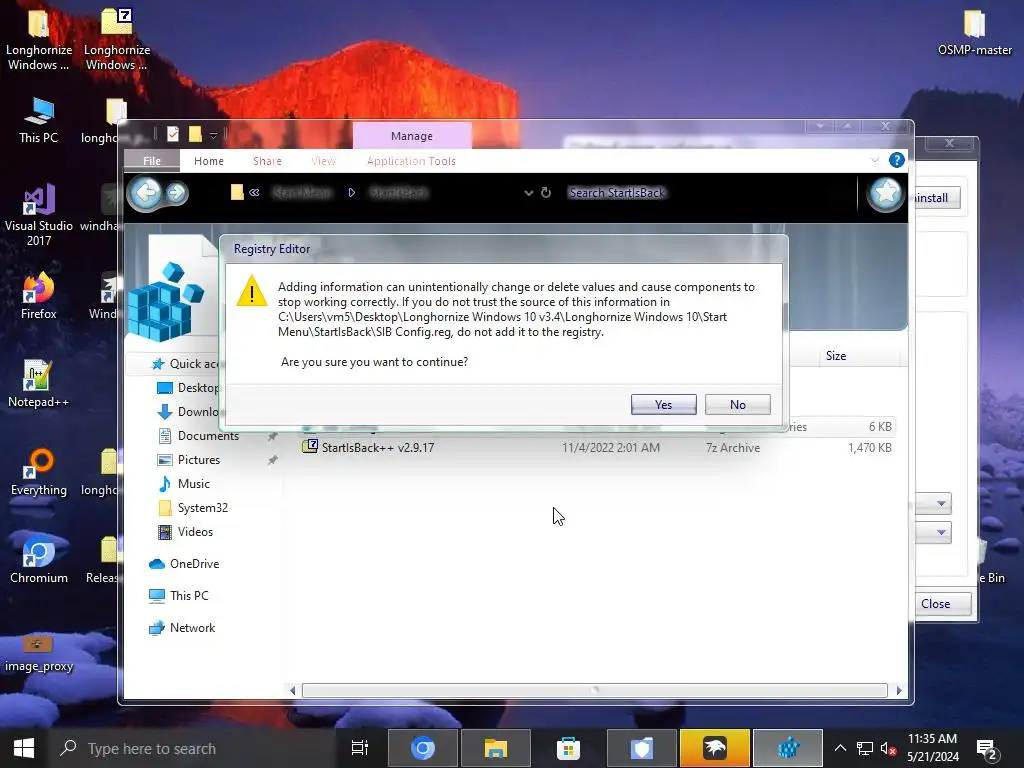1024x768 pixels.
Task: Open OSMP-master folder on desktop
Action: click(974, 33)
